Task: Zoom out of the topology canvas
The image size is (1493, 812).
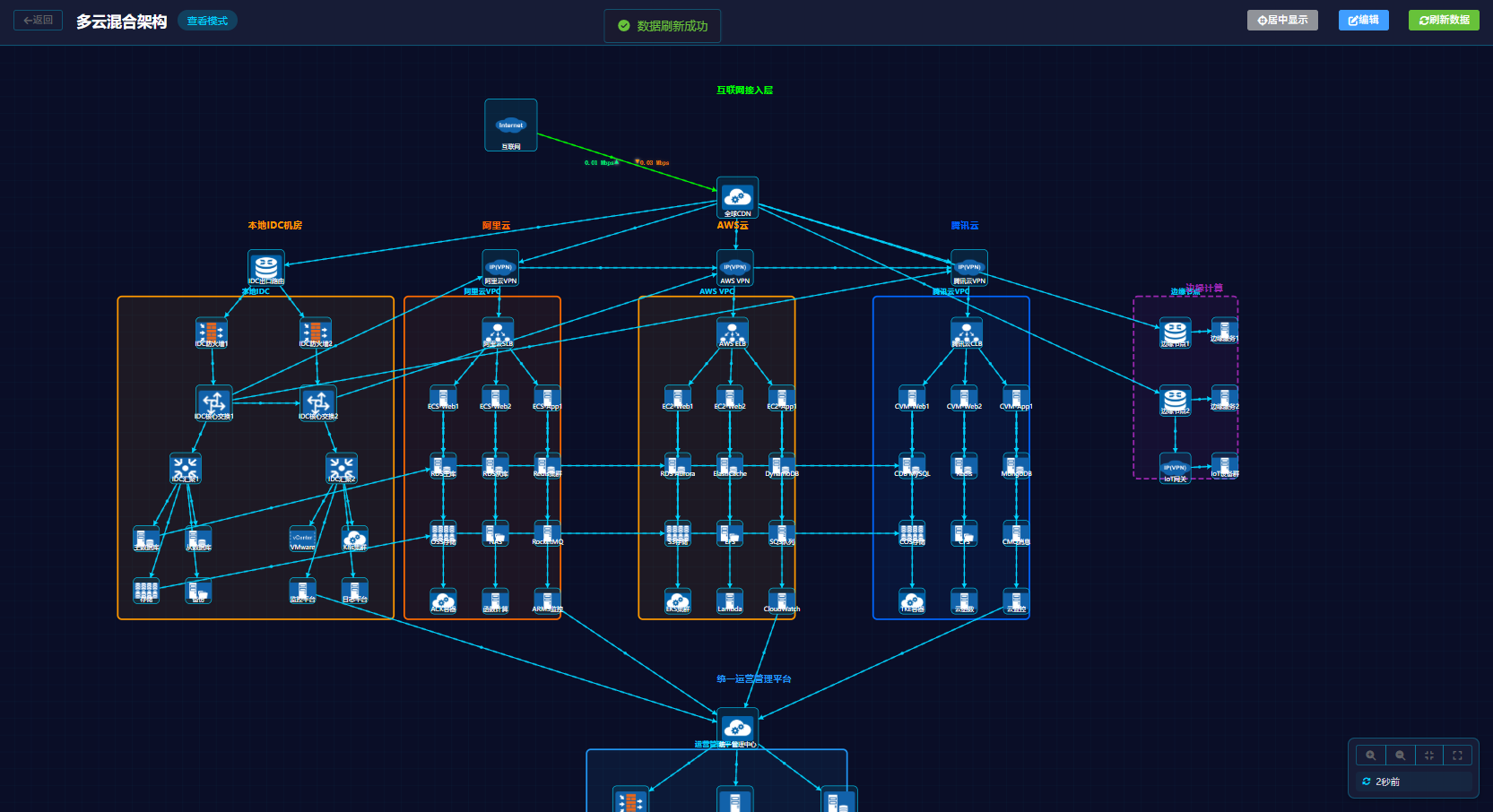Action: 1400,755
